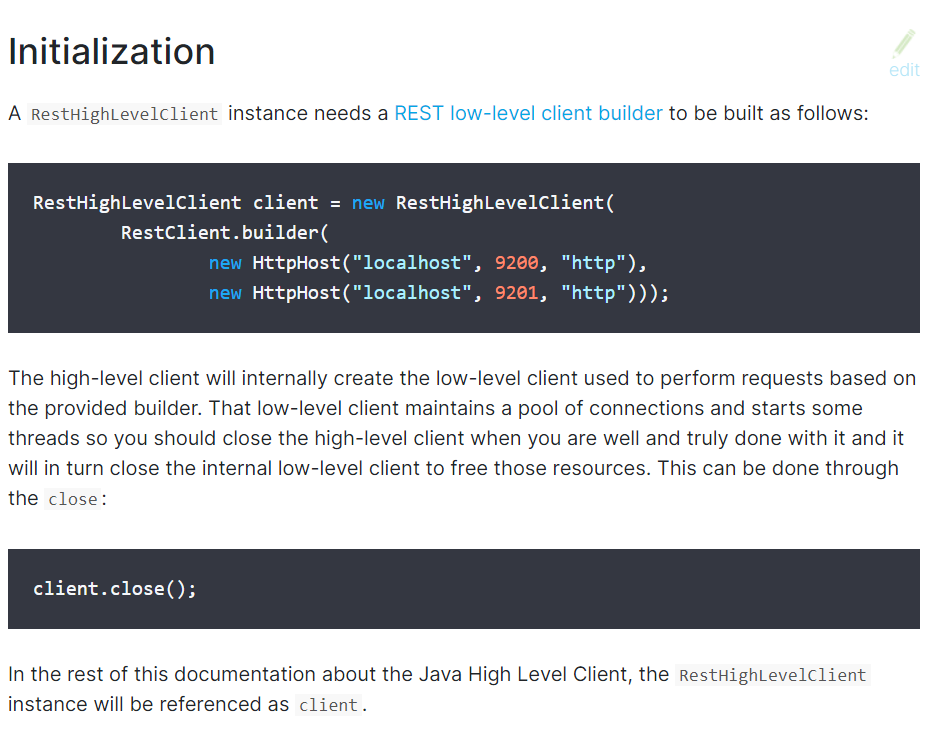The width and height of the screenshot is (934, 729).
Task: Click the RestClient.builder( code line
Action: (x=225, y=232)
